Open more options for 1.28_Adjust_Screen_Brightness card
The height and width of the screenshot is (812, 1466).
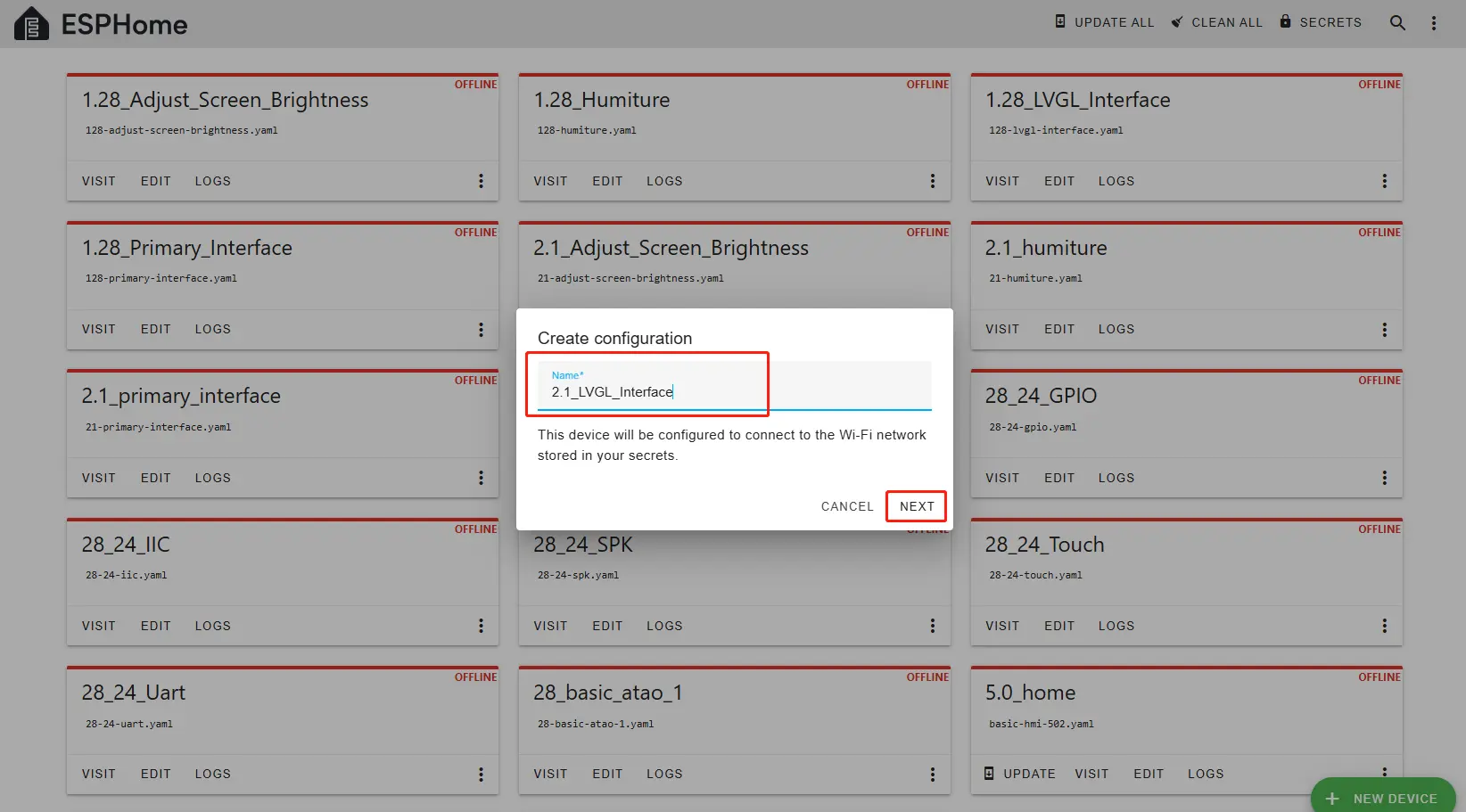[x=481, y=181]
